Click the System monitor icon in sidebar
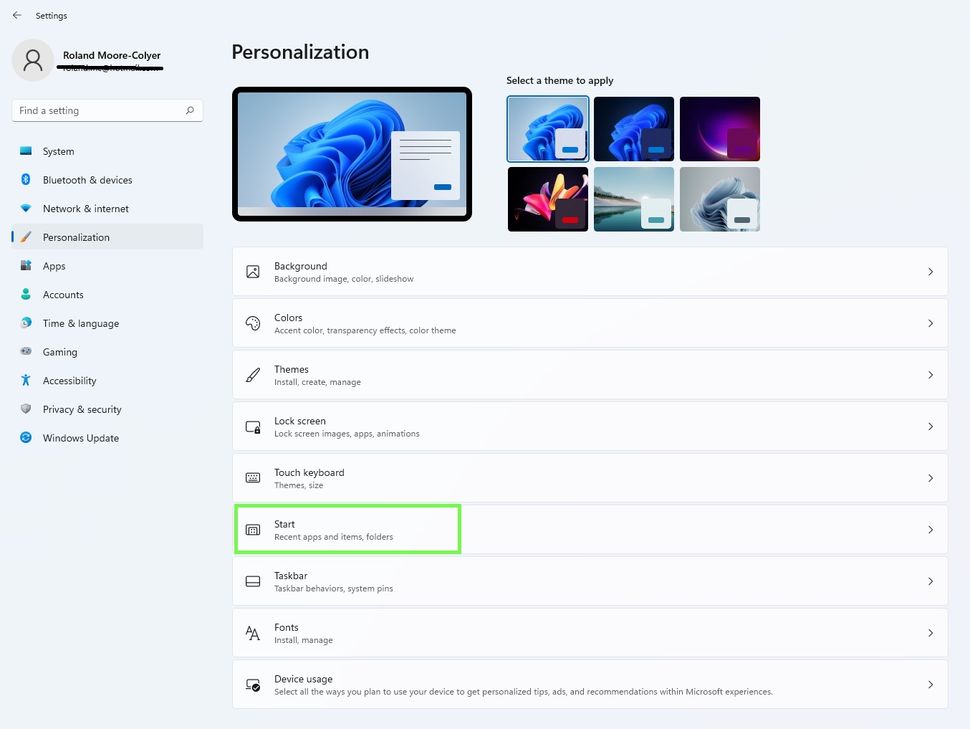This screenshot has width=970, height=729. click(x=26, y=151)
